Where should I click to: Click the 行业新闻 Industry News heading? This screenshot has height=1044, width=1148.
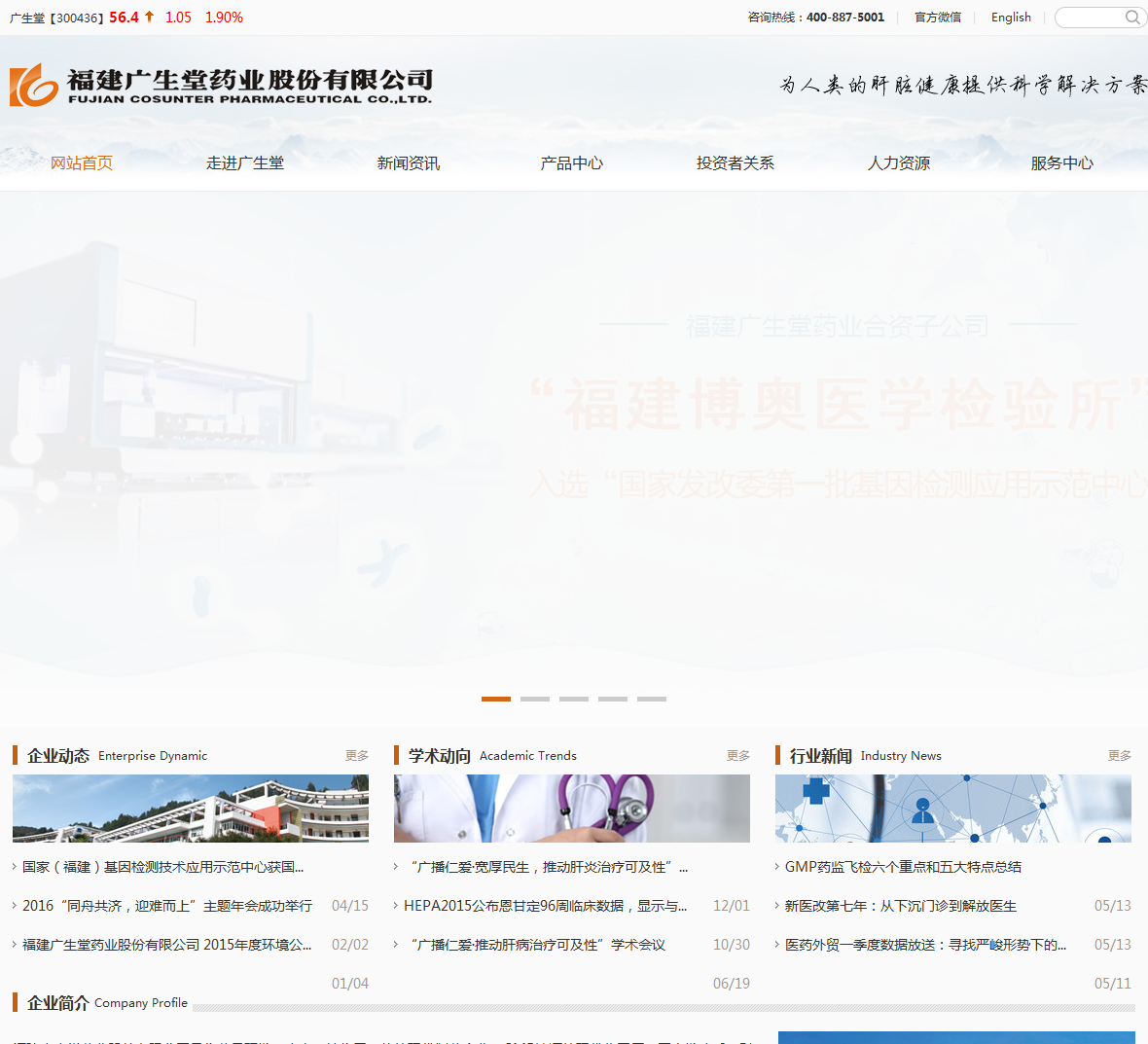click(x=866, y=755)
